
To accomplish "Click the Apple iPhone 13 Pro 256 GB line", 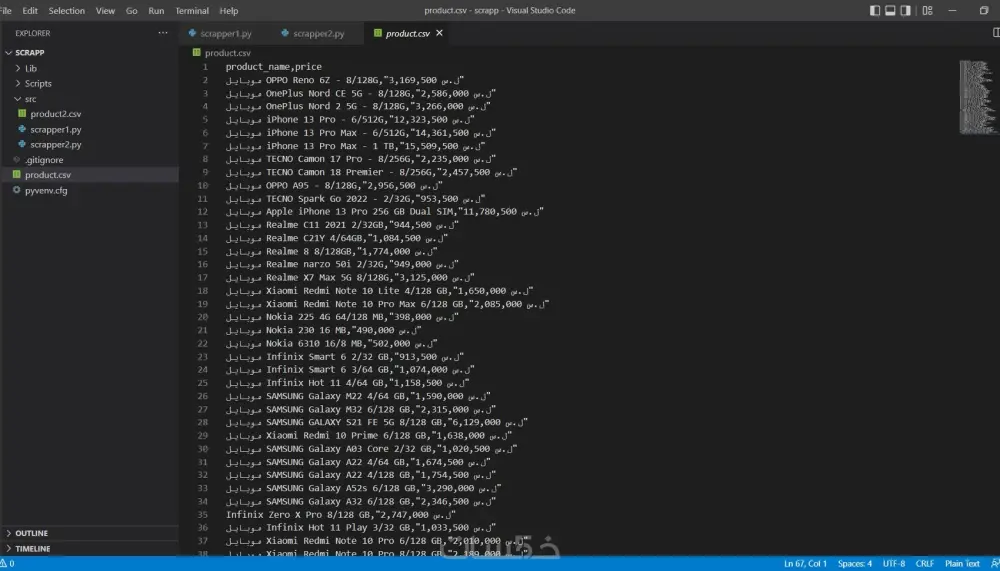I will click(385, 212).
